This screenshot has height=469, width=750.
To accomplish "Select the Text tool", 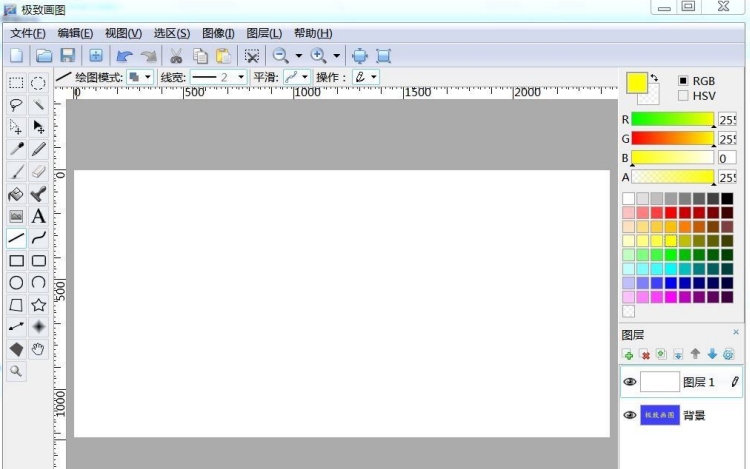I will 38,216.
